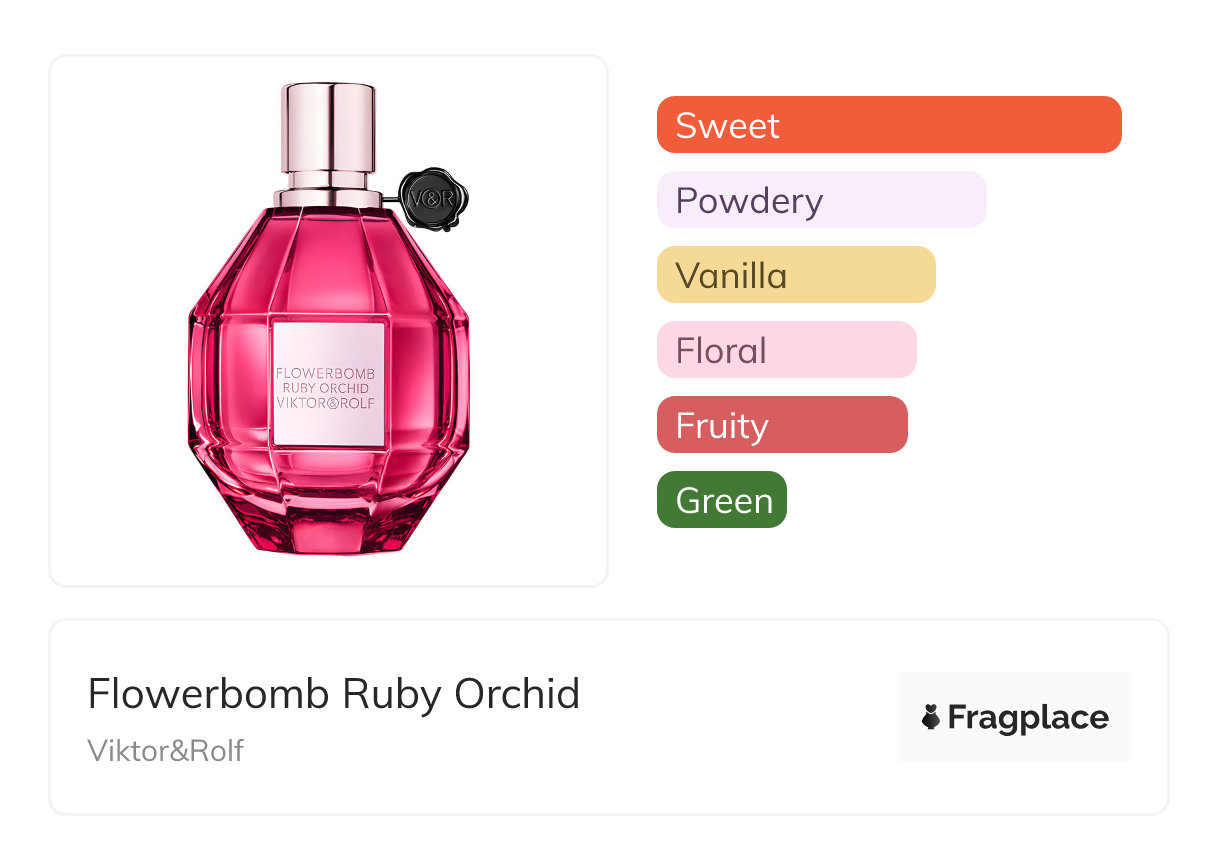Image resolution: width=1218 pixels, height=864 pixels.
Task: Select the Powdery accord bar
Action: point(821,200)
